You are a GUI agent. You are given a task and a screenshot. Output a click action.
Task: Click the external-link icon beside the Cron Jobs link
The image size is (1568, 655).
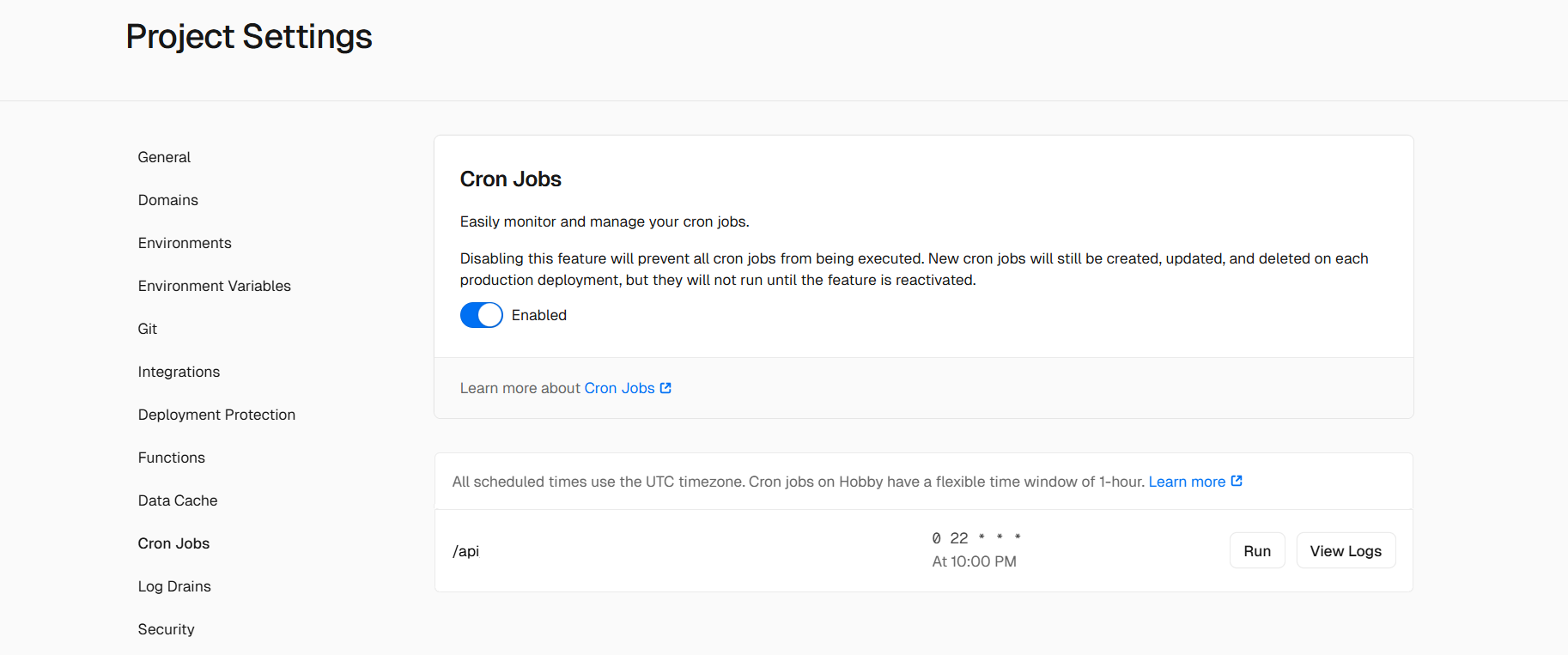pos(665,388)
